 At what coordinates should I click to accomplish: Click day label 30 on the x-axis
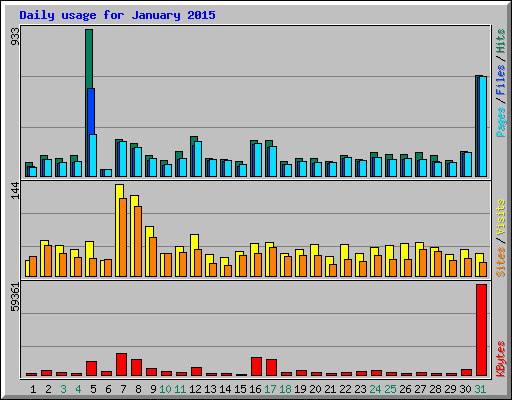point(465,389)
